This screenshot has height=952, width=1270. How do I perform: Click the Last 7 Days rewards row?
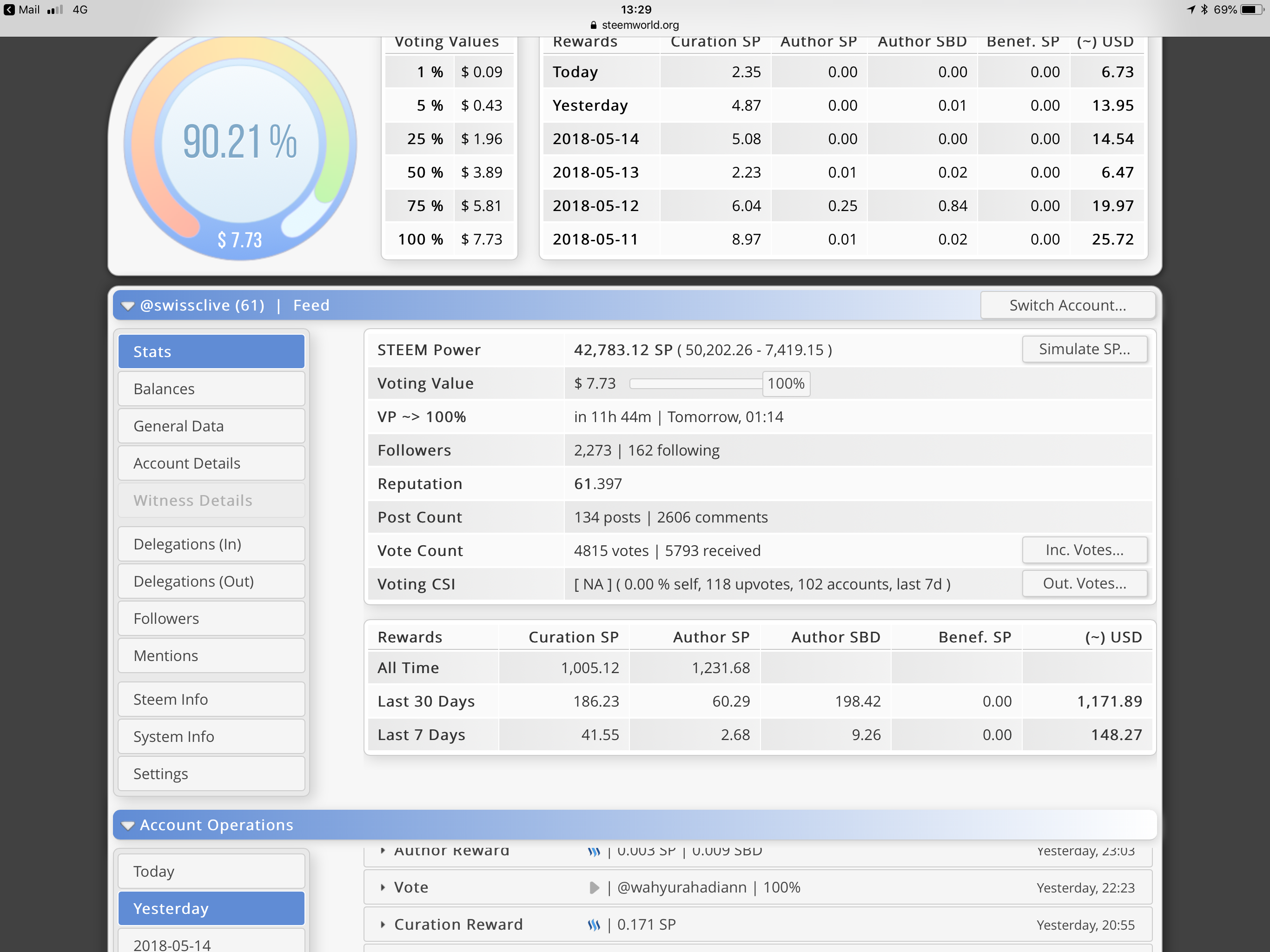click(x=760, y=735)
